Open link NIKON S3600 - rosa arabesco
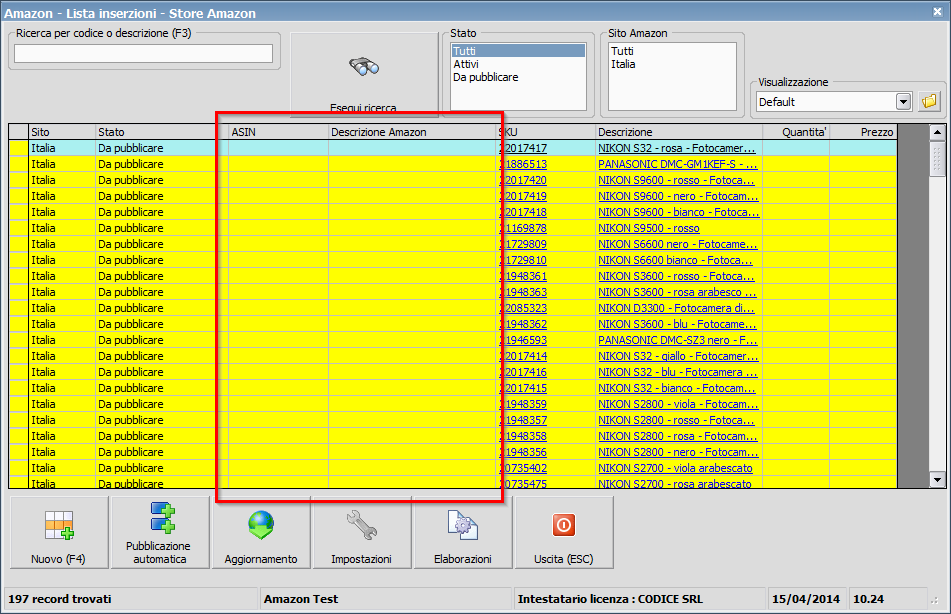951x614 pixels. tap(677, 292)
